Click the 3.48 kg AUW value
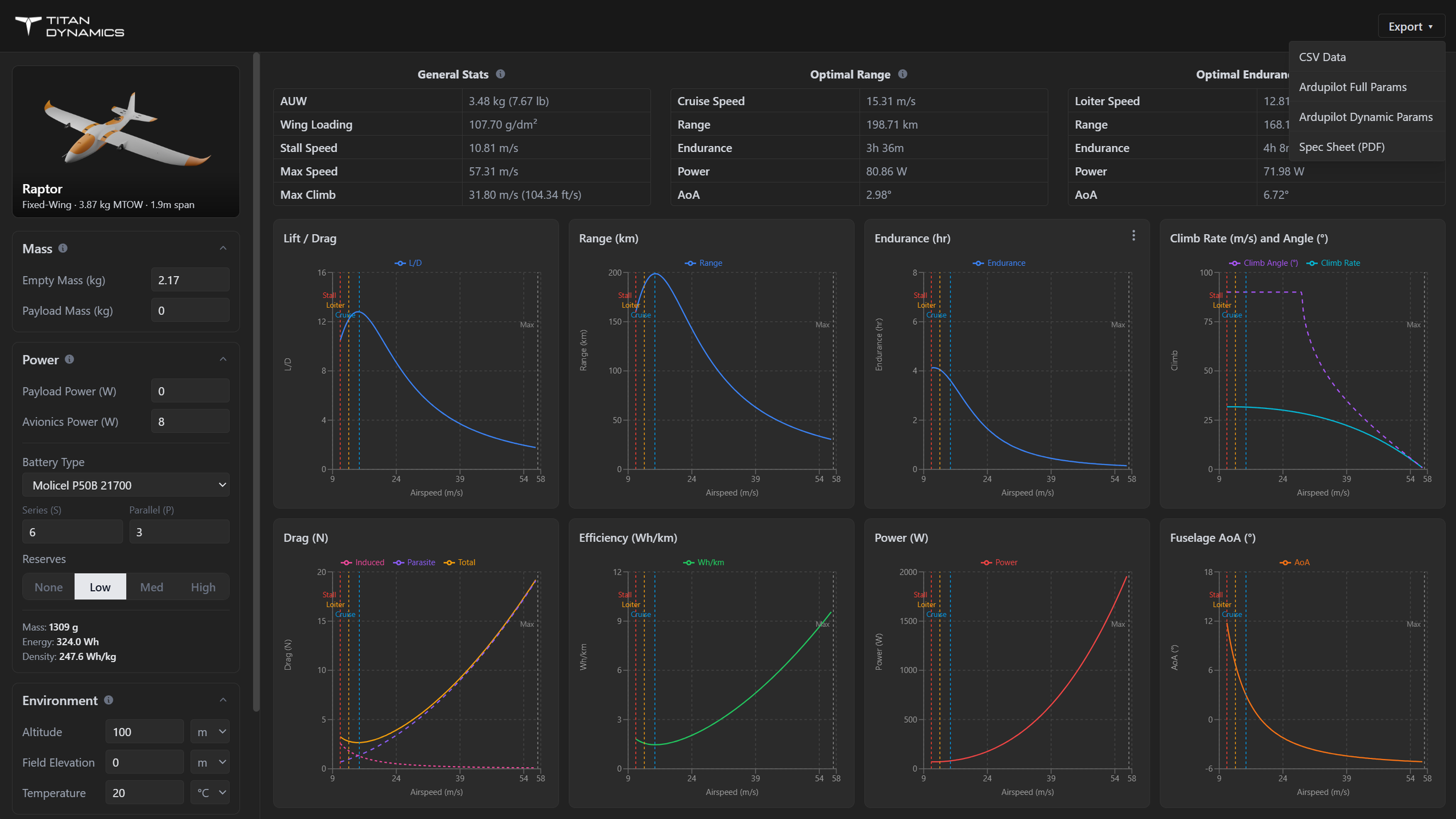This screenshot has width=1456, height=819. [x=508, y=101]
